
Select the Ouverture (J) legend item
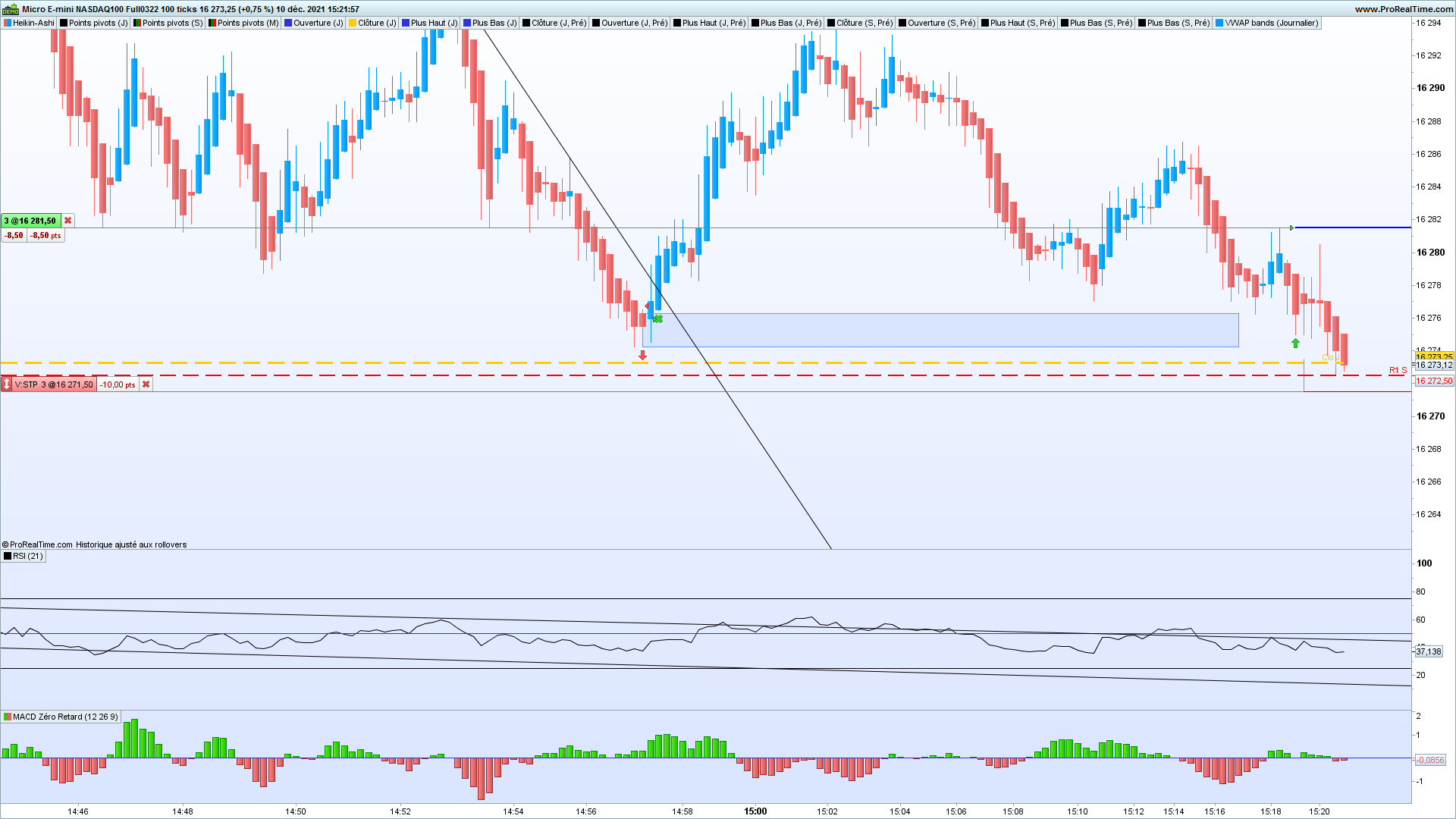point(313,23)
